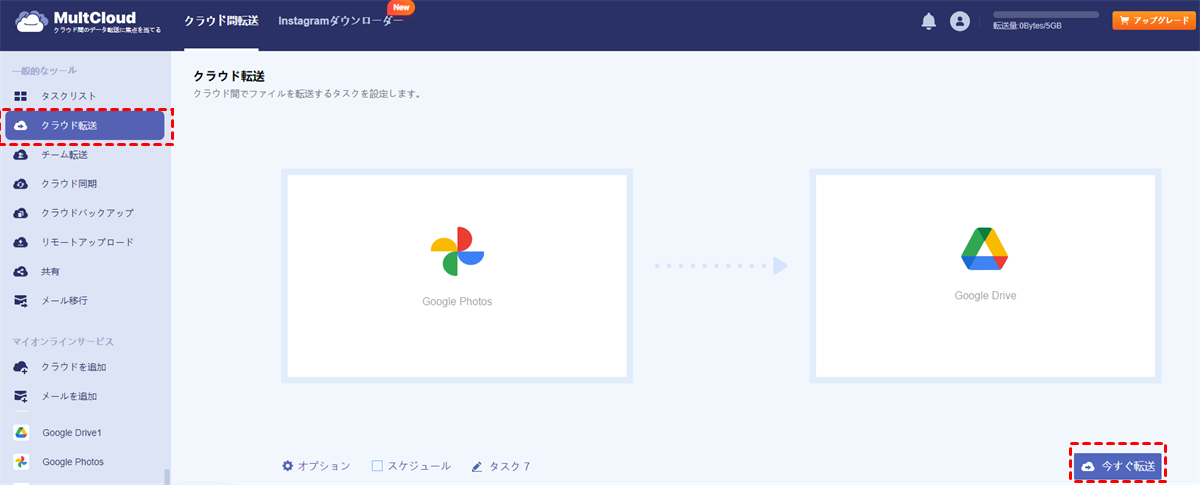This screenshot has height=485, width=1200.
Task: Click the クラウド同期 icon
Action: [20, 184]
